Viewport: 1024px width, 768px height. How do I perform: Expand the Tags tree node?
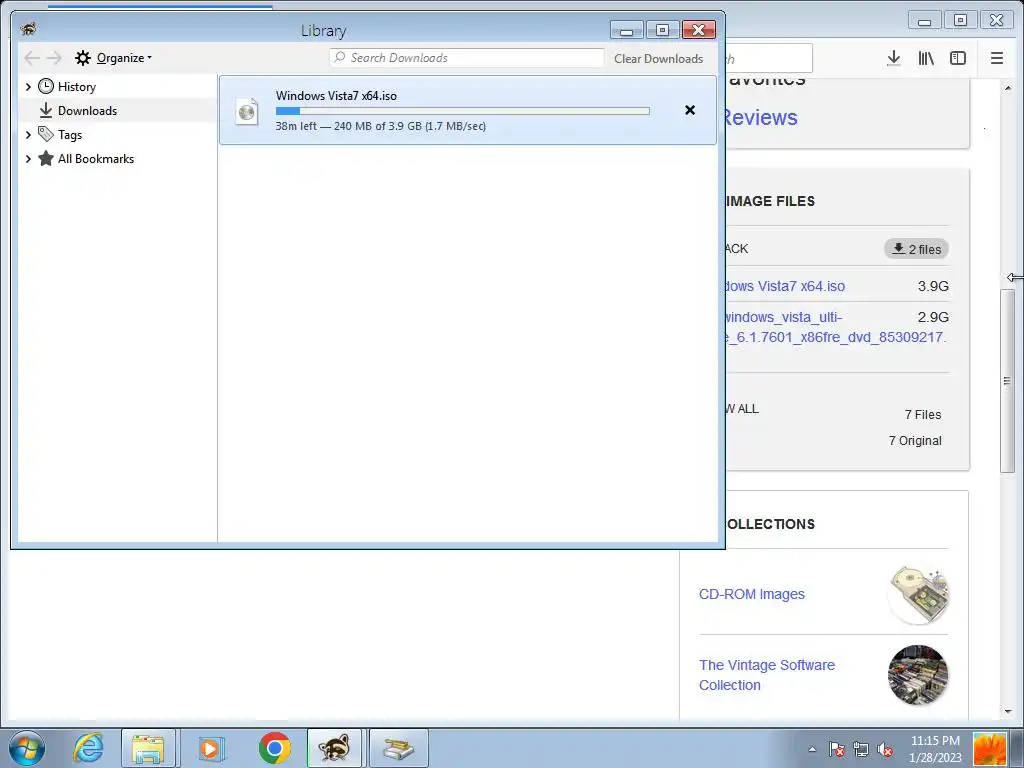(x=28, y=135)
